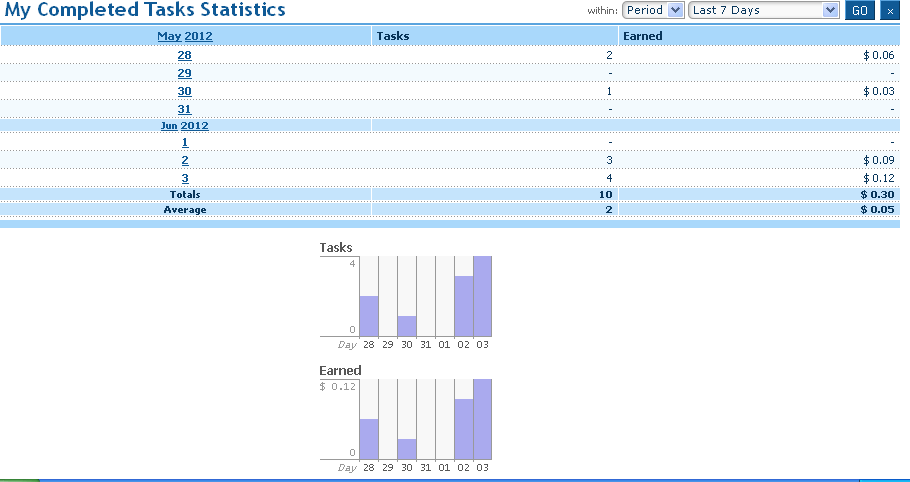Click the $ 0.05 average earned value
The height and width of the screenshot is (482, 910).
[878, 209]
